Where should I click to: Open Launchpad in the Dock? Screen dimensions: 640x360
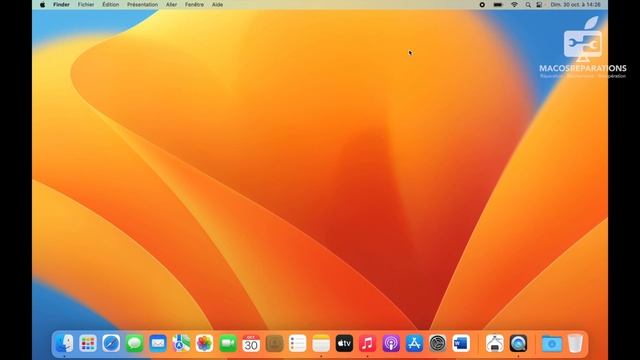pos(88,343)
